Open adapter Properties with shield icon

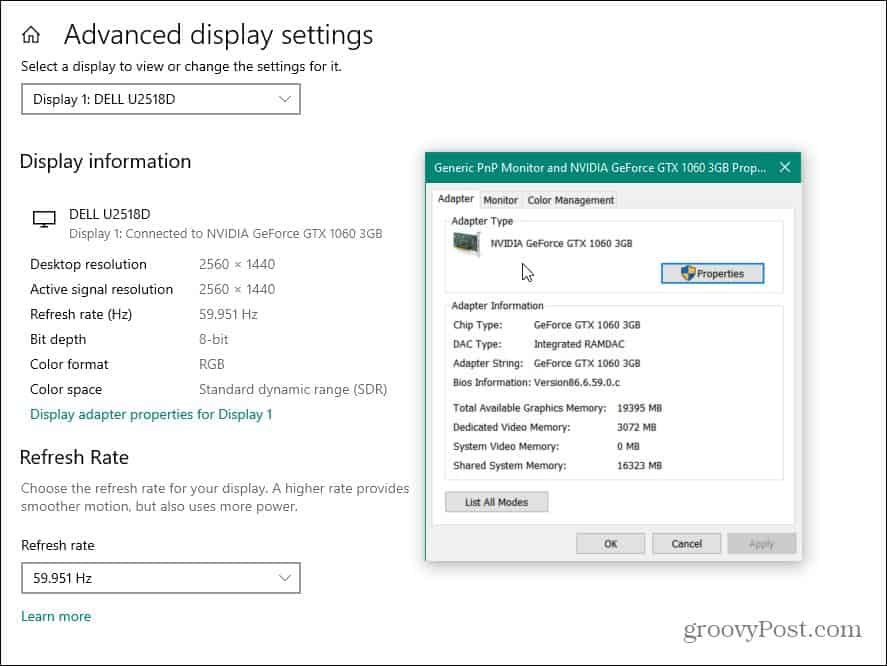712,273
